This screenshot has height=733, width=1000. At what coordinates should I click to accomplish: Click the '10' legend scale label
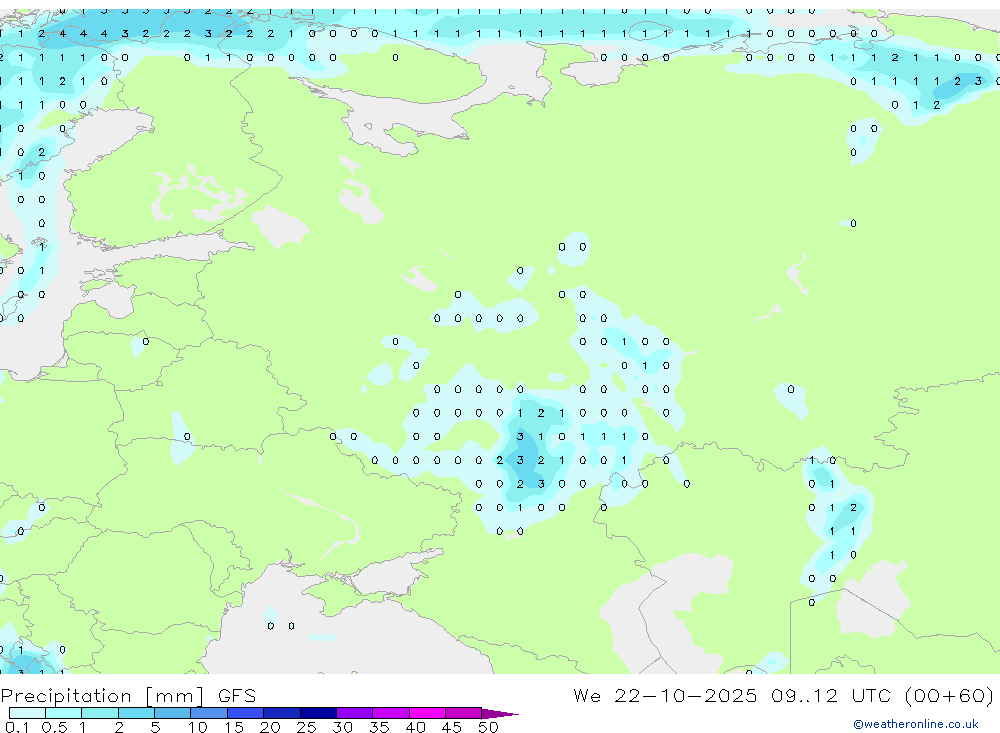click(x=198, y=727)
